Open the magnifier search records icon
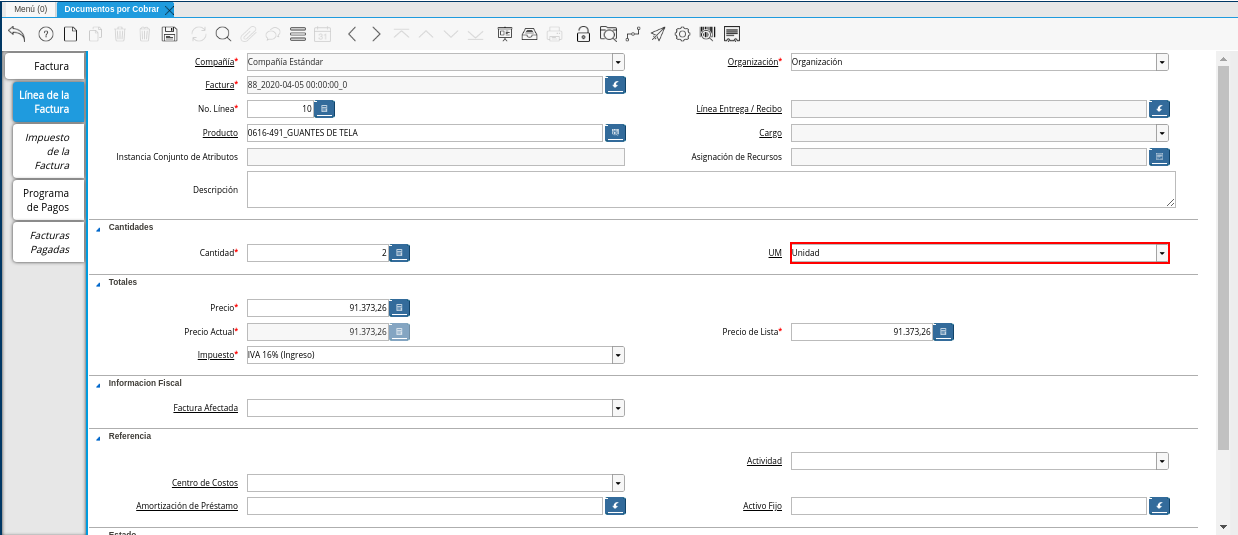 pos(223,34)
